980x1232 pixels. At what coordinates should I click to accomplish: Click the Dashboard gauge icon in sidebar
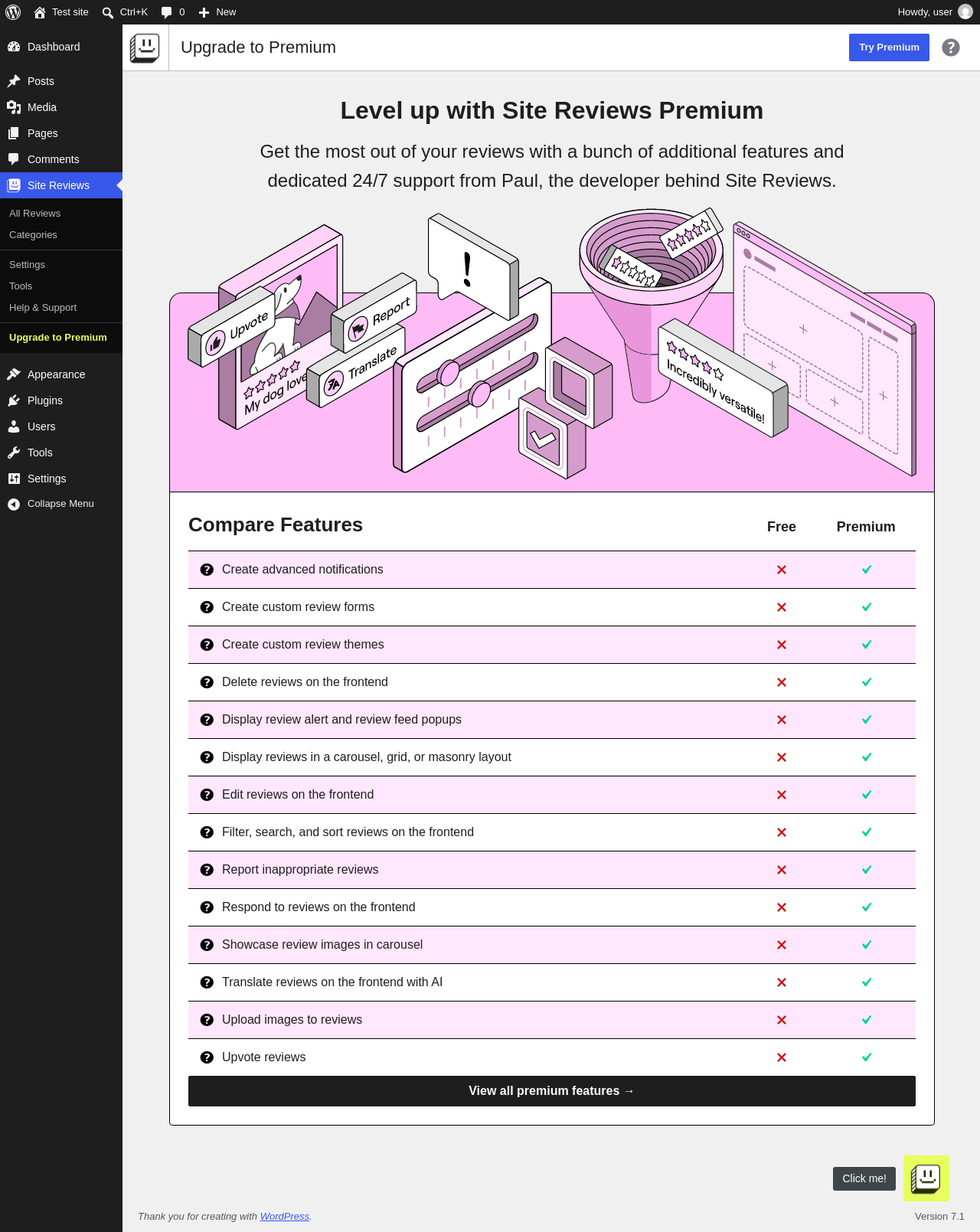14,47
